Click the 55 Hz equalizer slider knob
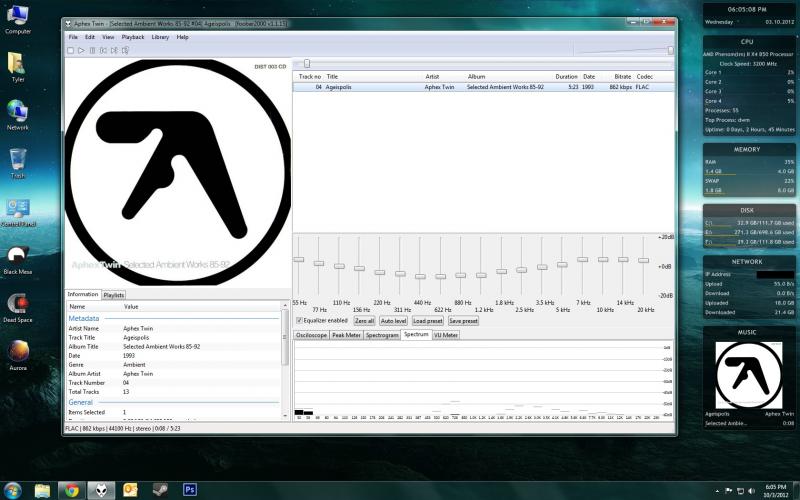 coord(298,260)
